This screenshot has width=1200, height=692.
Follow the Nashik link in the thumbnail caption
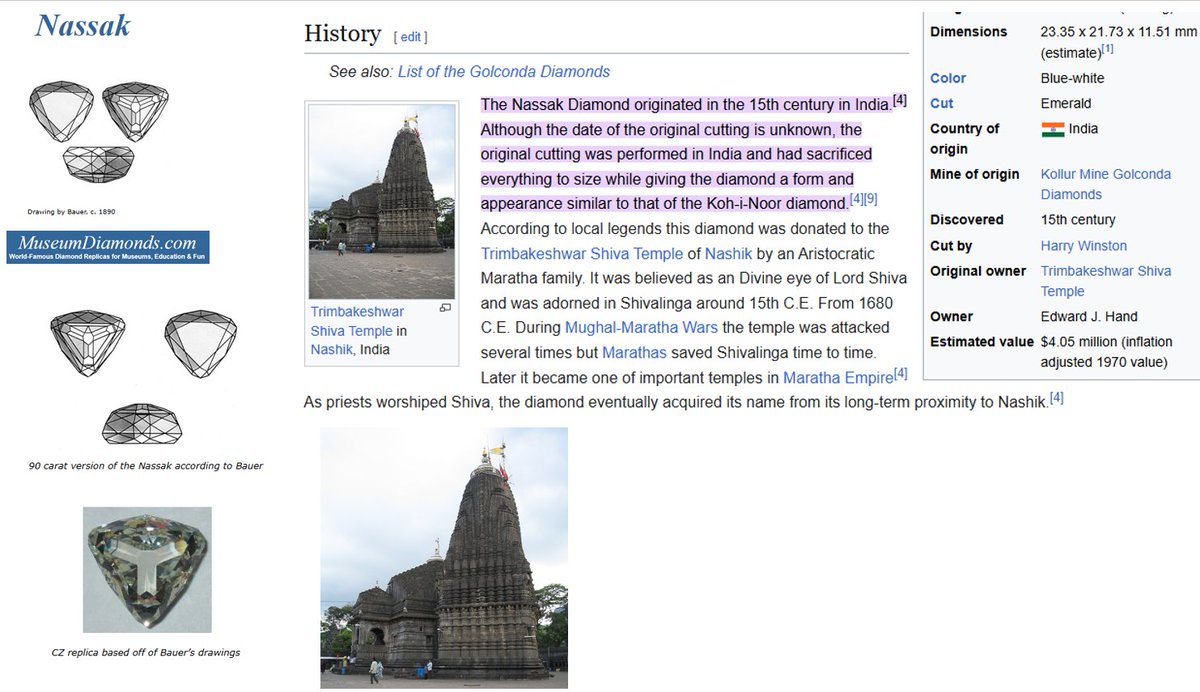click(x=330, y=349)
